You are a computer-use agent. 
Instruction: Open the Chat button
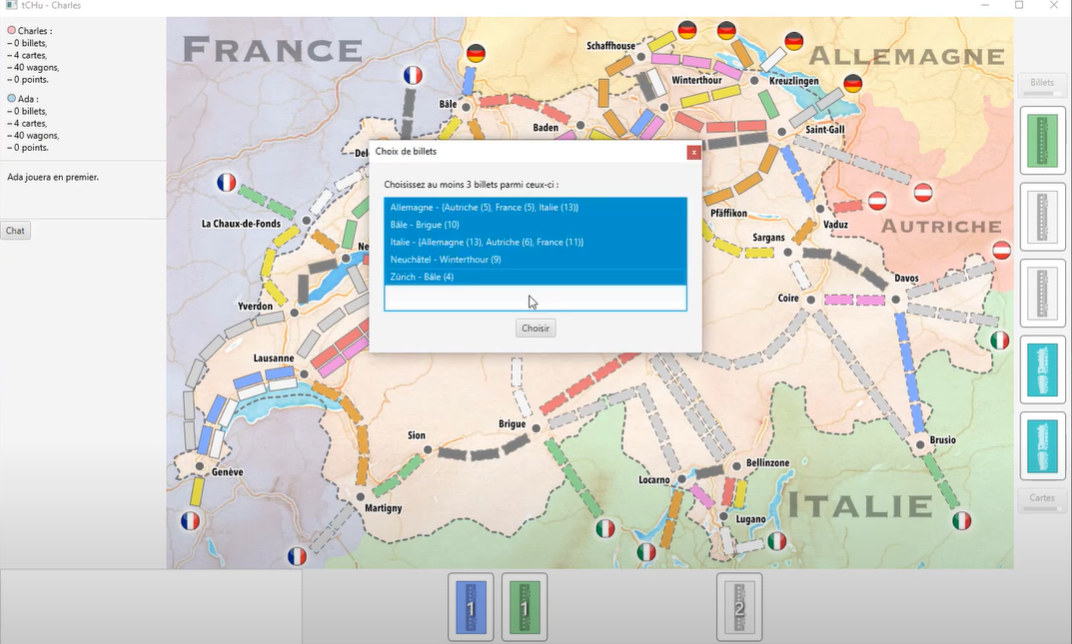click(x=15, y=230)
